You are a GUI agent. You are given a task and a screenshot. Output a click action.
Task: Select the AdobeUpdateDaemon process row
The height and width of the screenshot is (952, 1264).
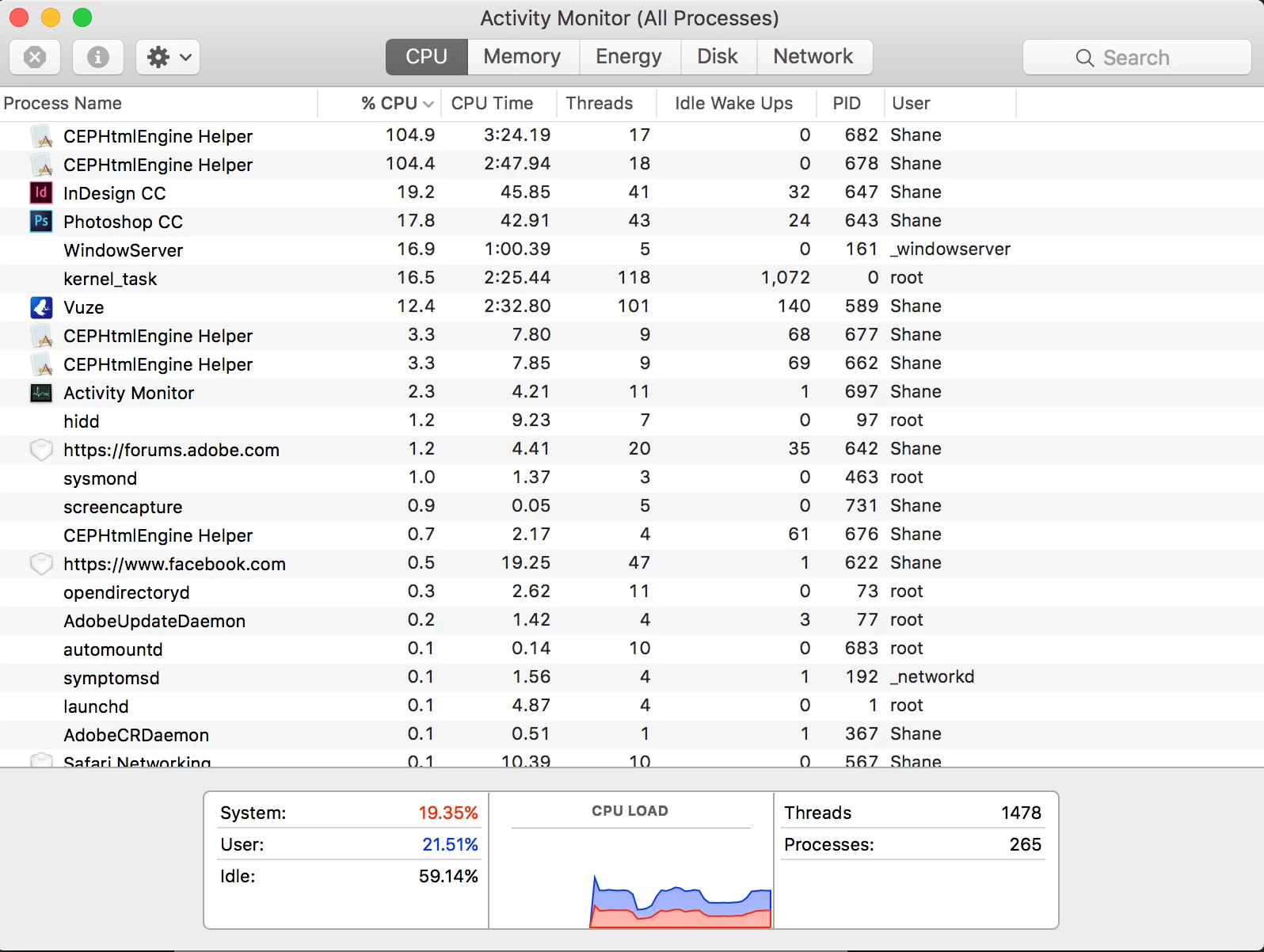632,621
